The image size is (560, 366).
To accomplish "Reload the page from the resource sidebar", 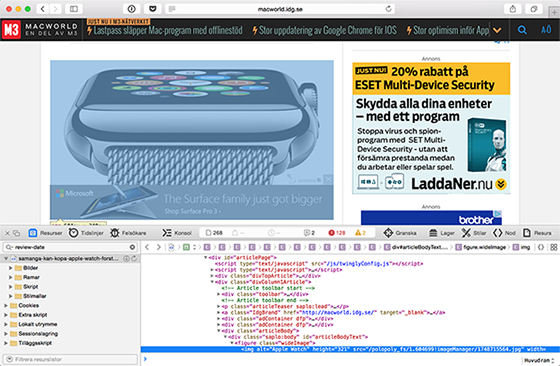I will [134, 258].
